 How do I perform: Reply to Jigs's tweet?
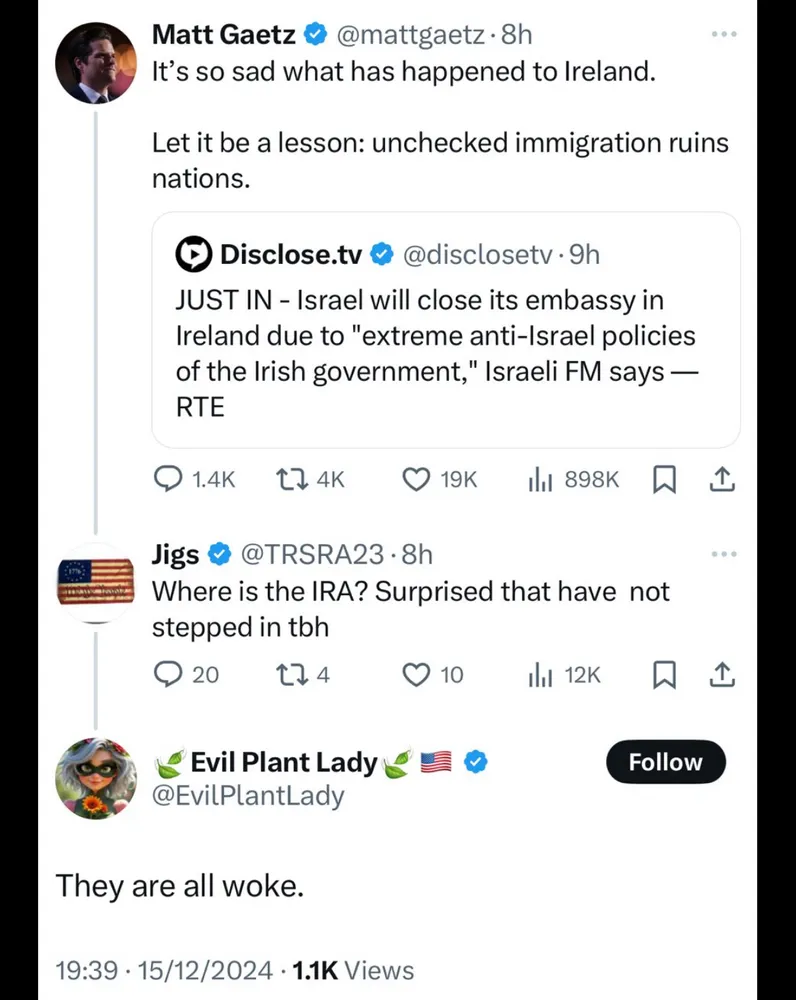(167, 675)
